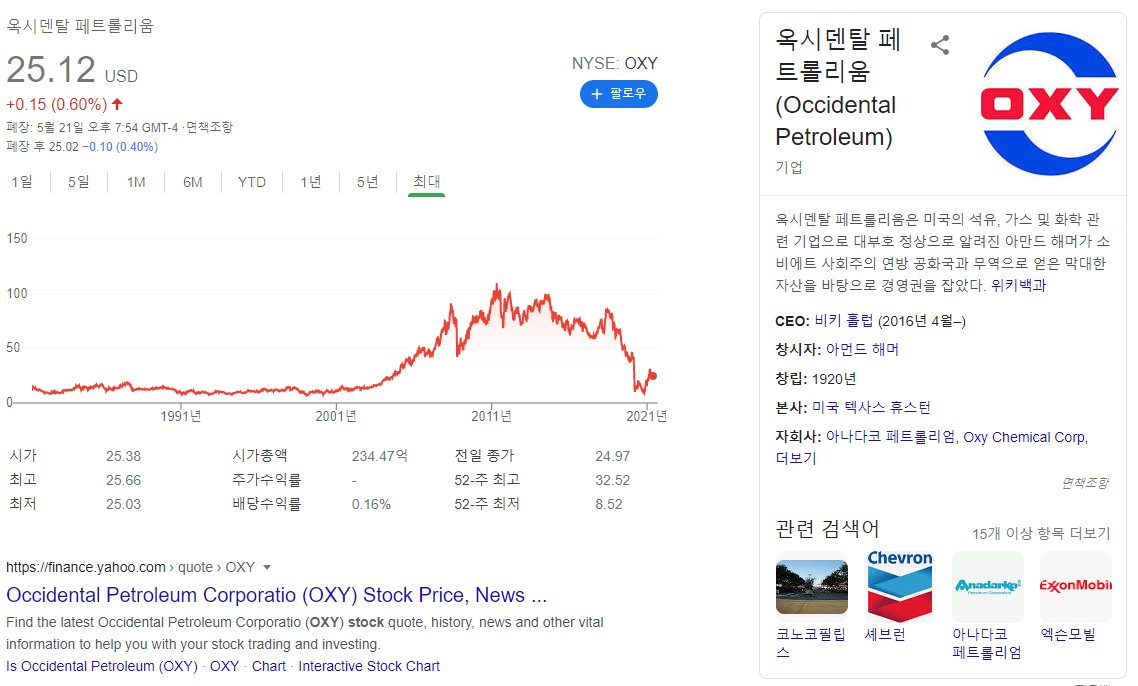
Task: Switch to the YTD chart tab
Action: click(x=252, y=182)
